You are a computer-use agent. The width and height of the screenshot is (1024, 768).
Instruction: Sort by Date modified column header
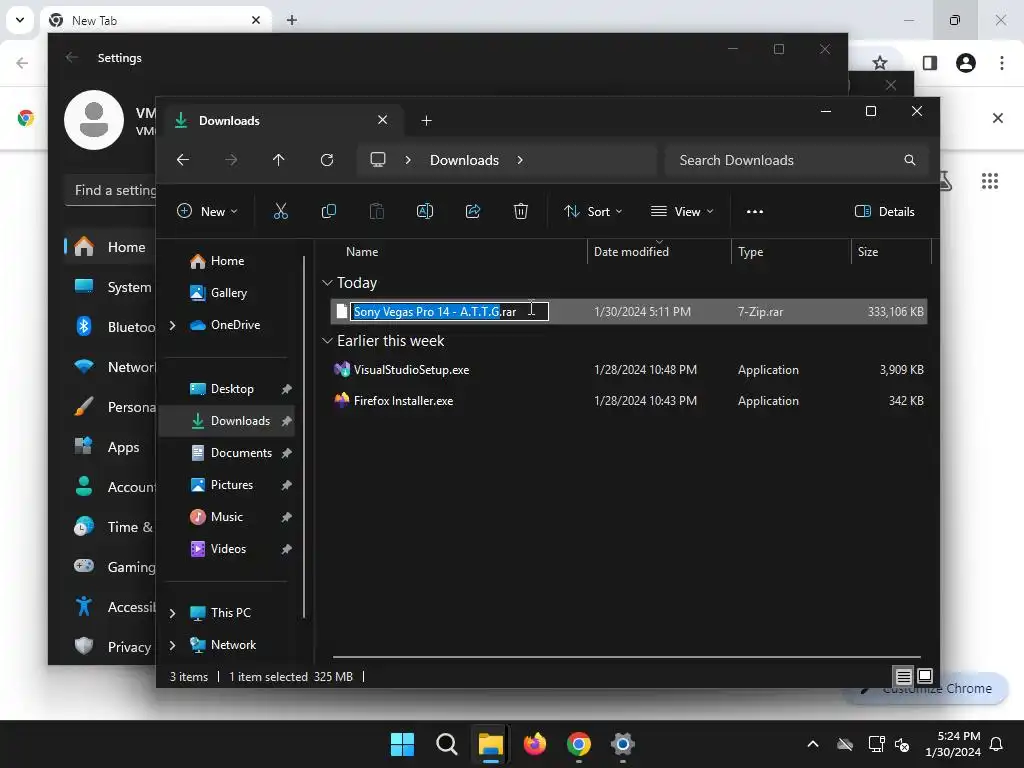point(659,251)
